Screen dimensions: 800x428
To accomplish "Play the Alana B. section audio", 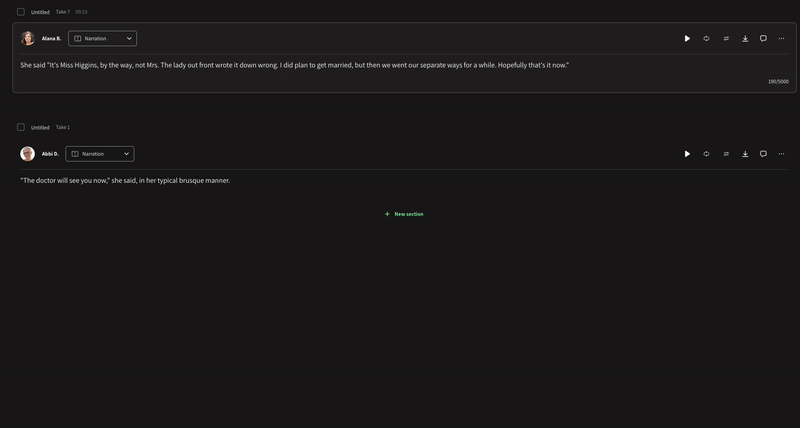I will pyautogui.click(x=687, y=39).
